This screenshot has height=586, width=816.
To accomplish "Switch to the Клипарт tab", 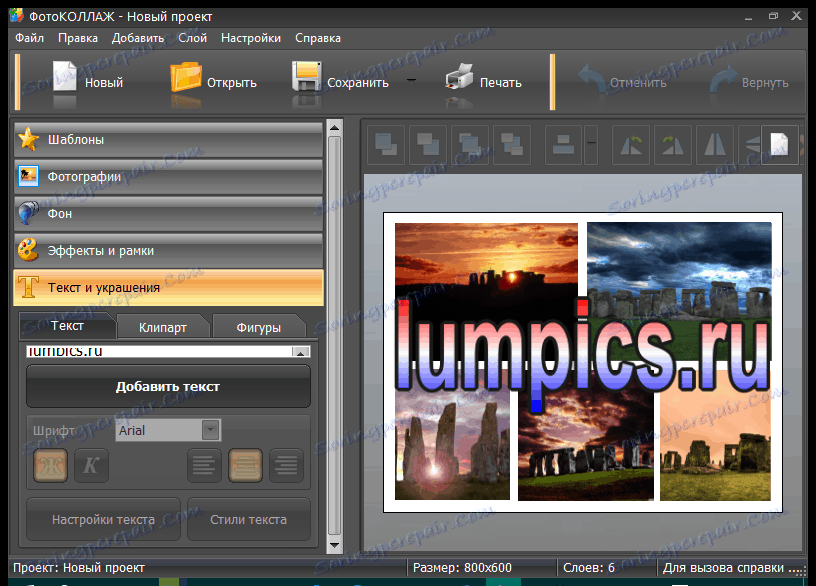I will [163, 327].
